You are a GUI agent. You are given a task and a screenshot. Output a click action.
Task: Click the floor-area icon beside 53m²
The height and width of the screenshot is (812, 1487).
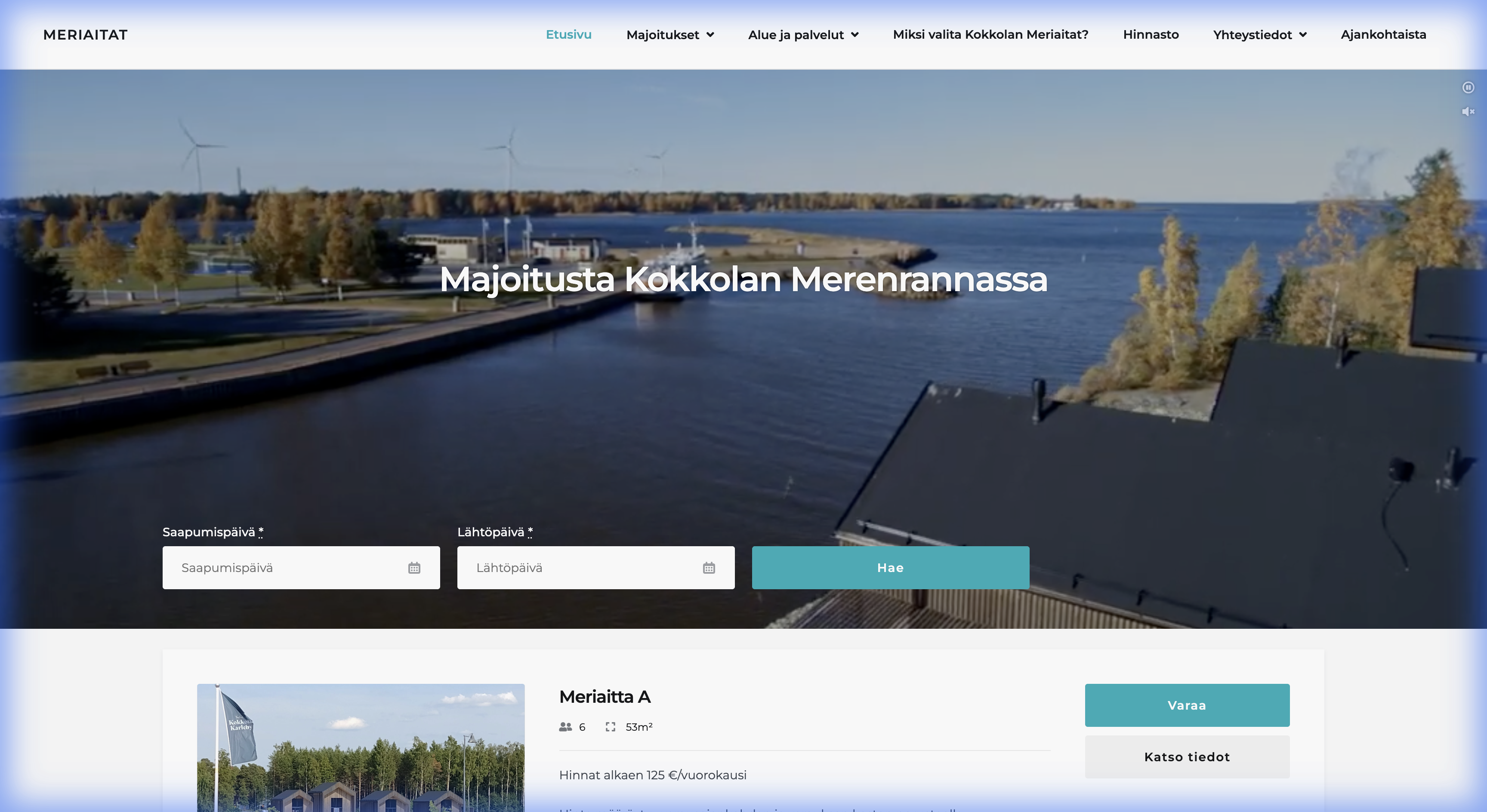coord(610,727)
